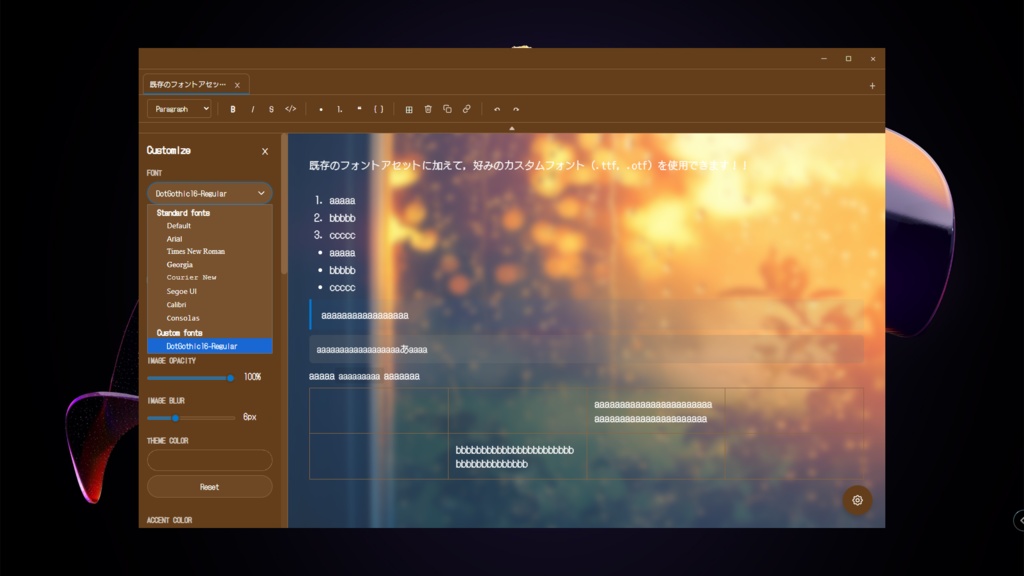Insert a blockquote
1024x576 pixels.
tap(359, 109)
